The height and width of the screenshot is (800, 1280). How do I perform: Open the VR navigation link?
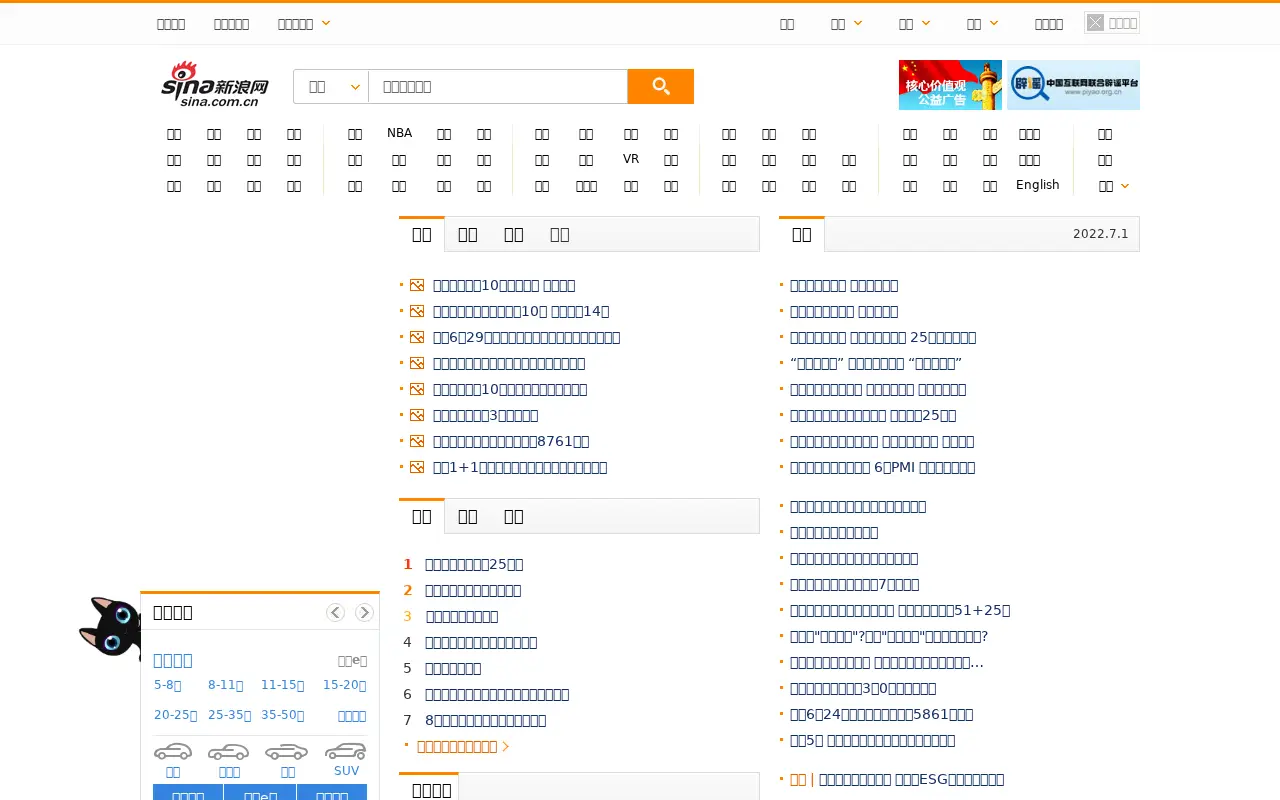click(631, 159)
